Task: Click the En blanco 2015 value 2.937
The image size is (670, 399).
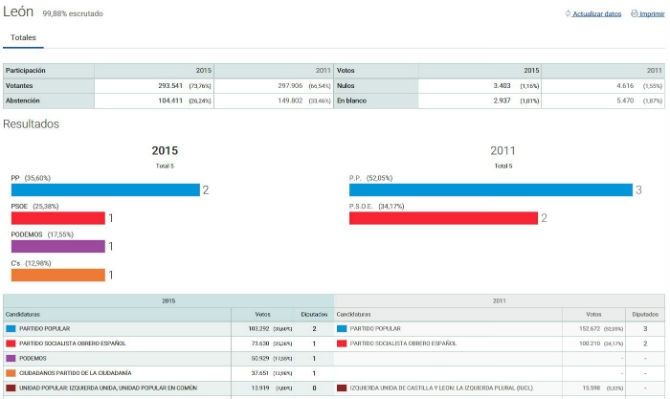Action: point(502,101)
